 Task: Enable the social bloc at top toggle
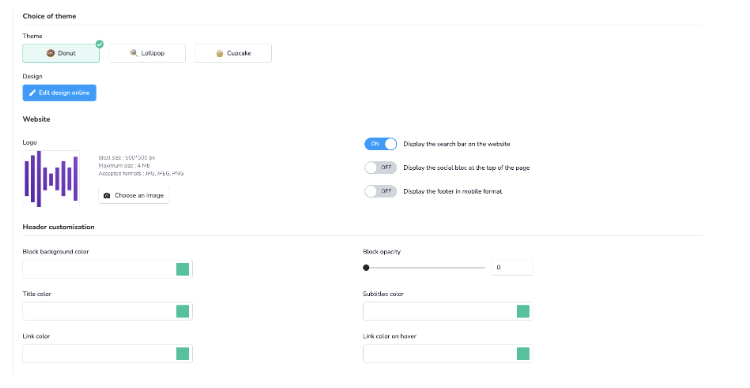coord(381,167)
